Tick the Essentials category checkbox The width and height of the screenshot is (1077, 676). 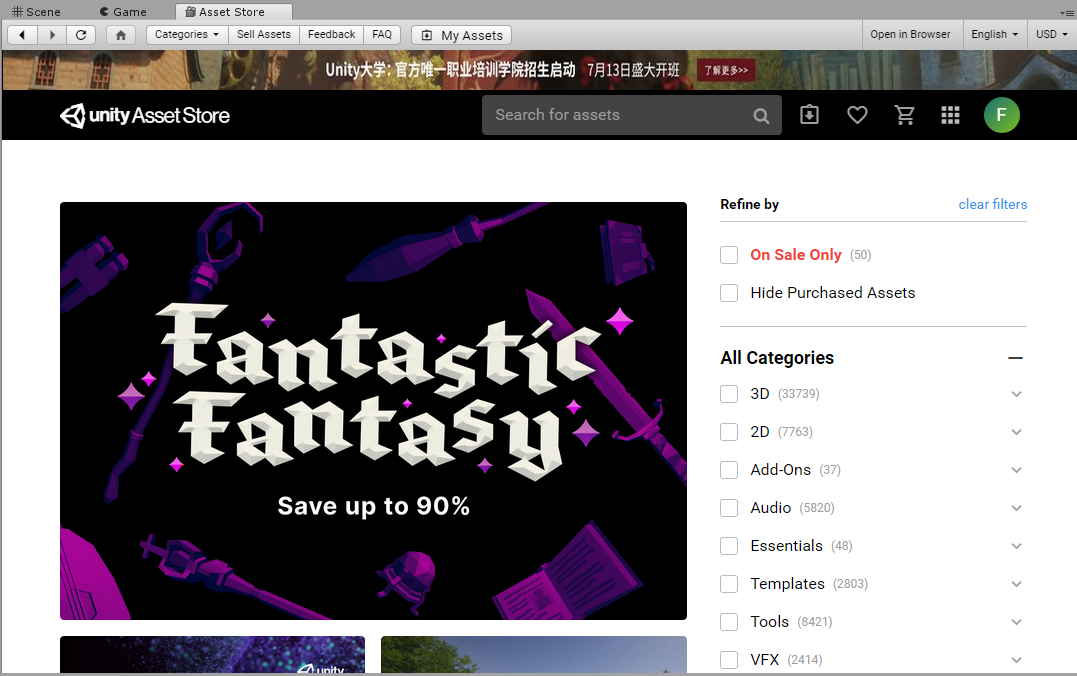(729, 545)
